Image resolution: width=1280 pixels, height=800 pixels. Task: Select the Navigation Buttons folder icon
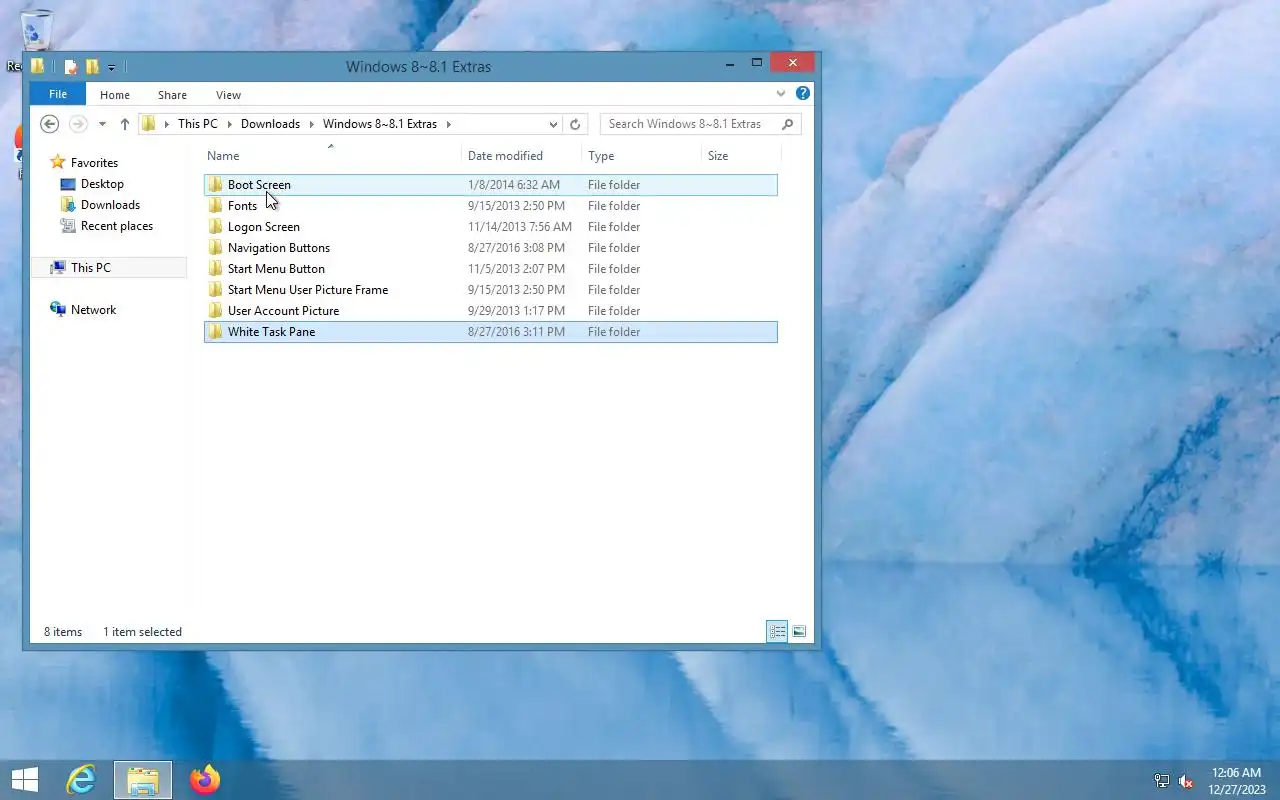(x=215, y=247)
